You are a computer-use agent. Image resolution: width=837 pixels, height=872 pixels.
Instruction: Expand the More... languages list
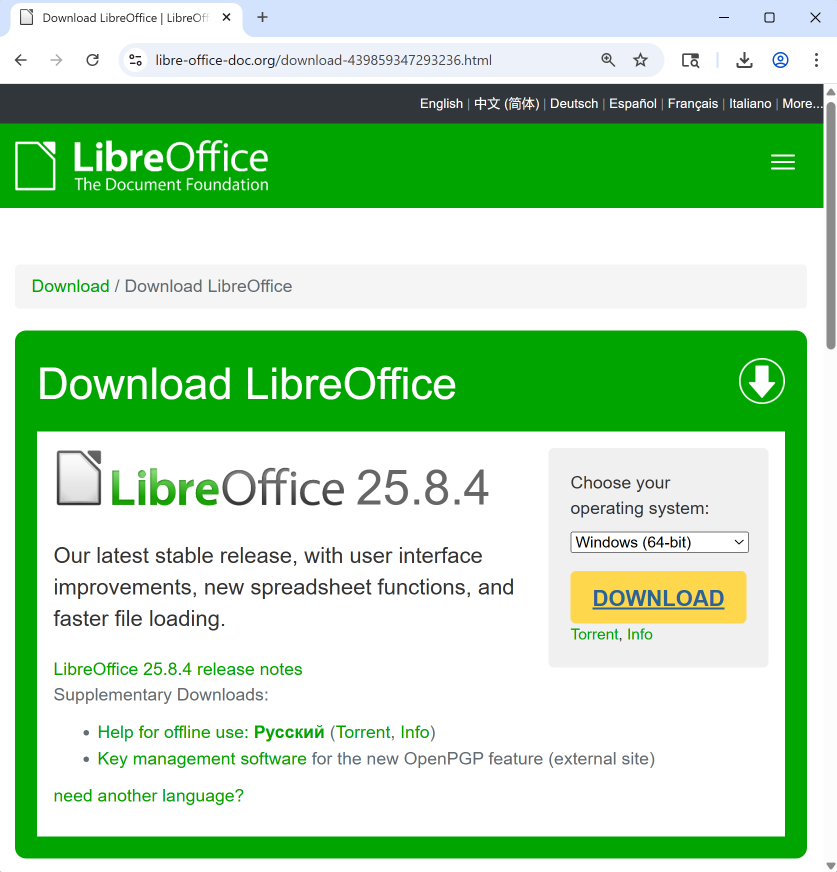[x=802, y=103]
